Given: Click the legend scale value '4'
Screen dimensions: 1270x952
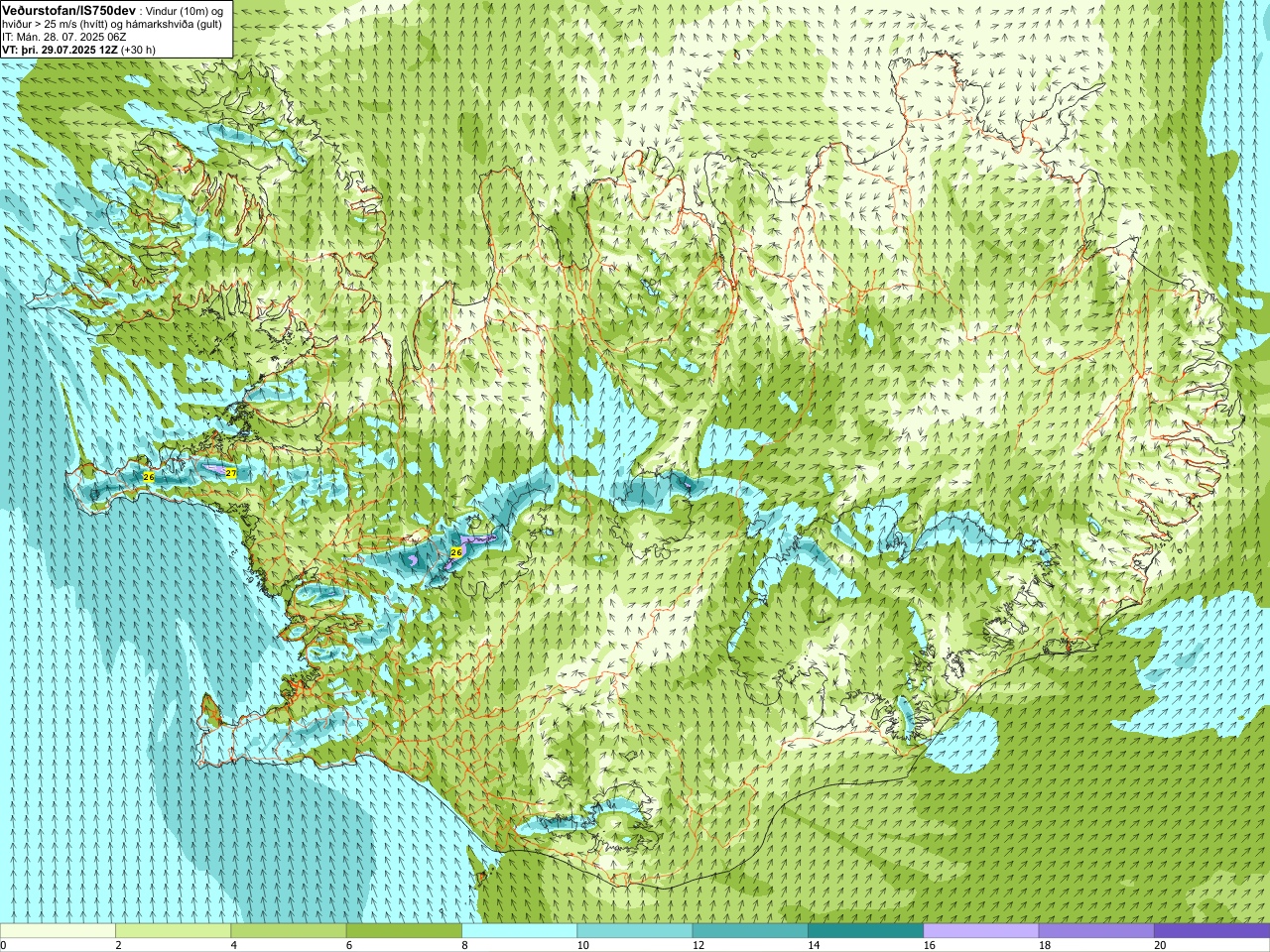Looking at the screenshot, I should click(x=234, y=945).
